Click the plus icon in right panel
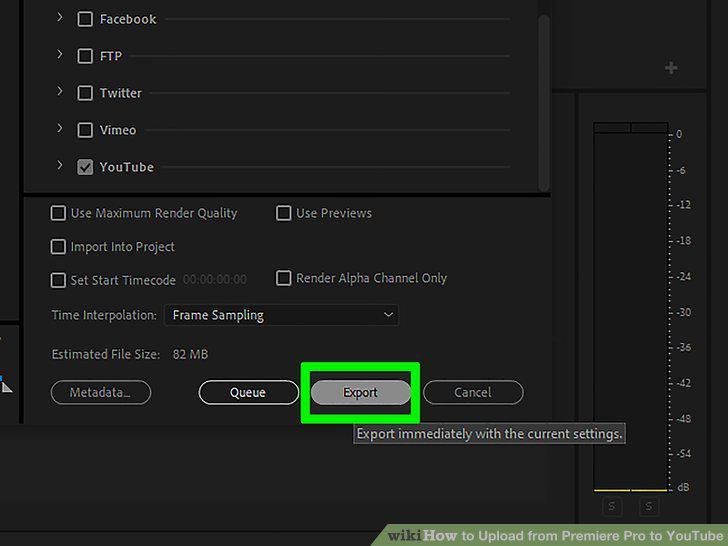 (x=671, y=68)
